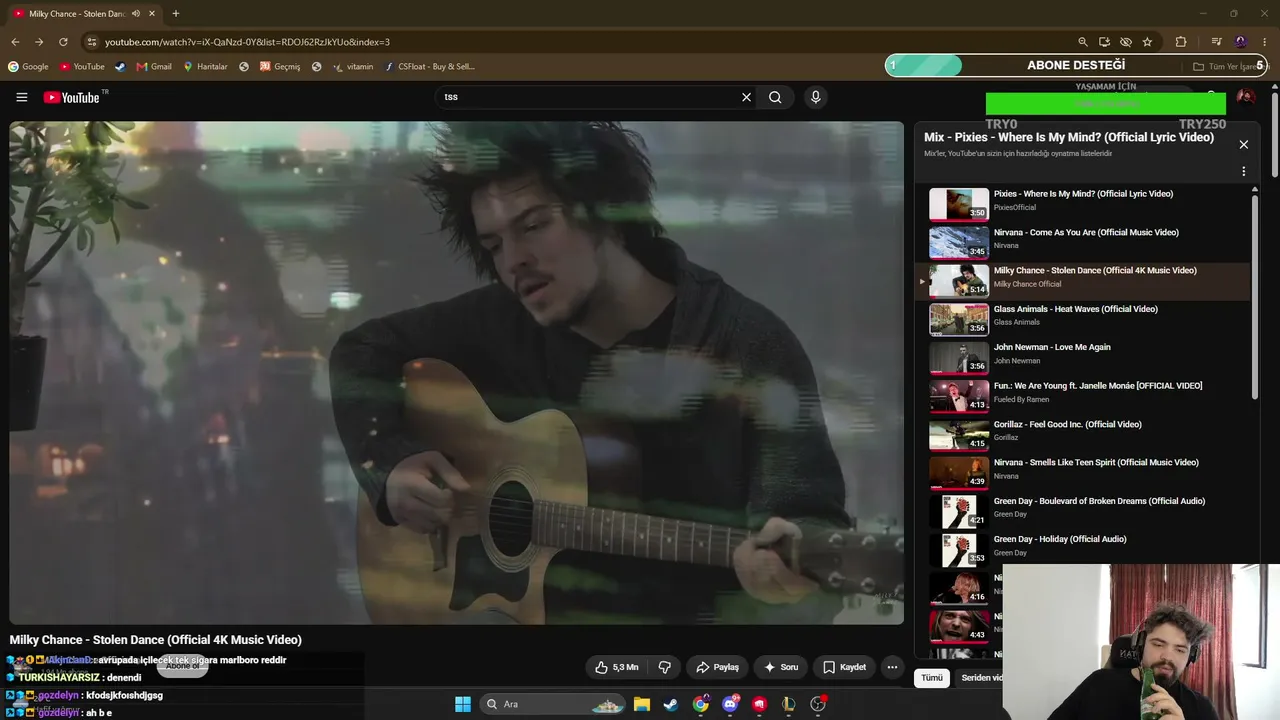Share the video with Paylaş button
This screenshot has height=720, width=1280.
pyautogui.click(x=717, y=667)
